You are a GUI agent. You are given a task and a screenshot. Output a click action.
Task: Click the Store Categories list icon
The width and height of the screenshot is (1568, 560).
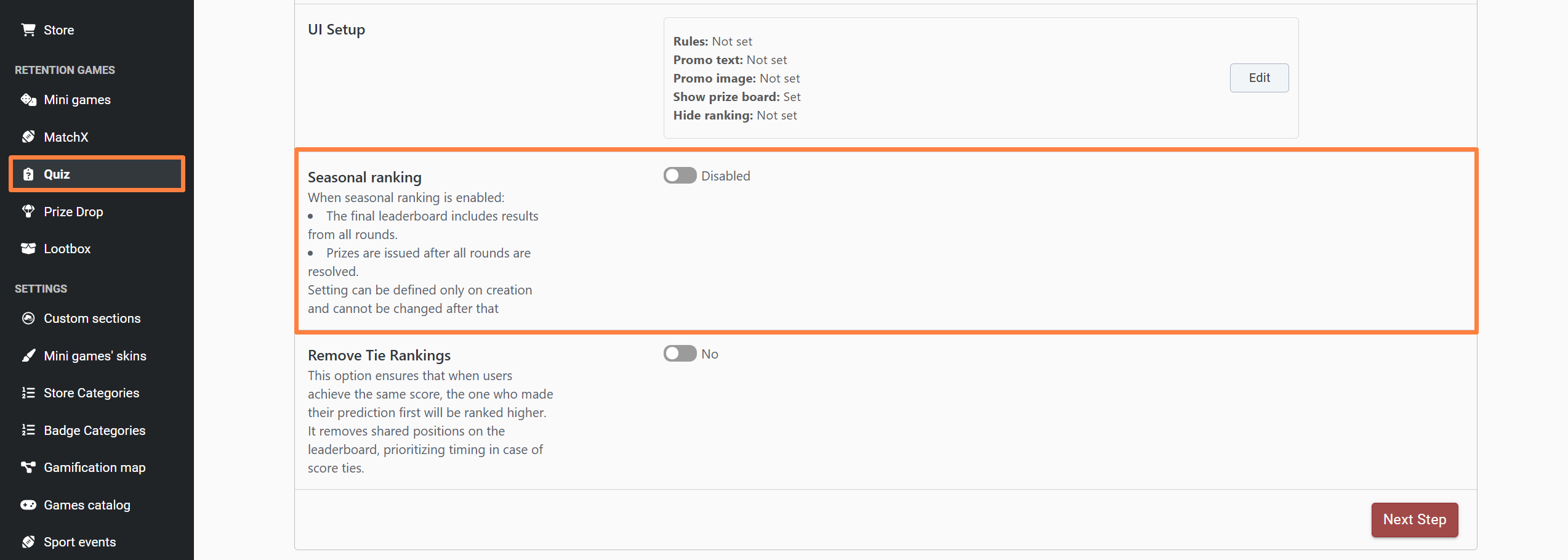[28, 393]
